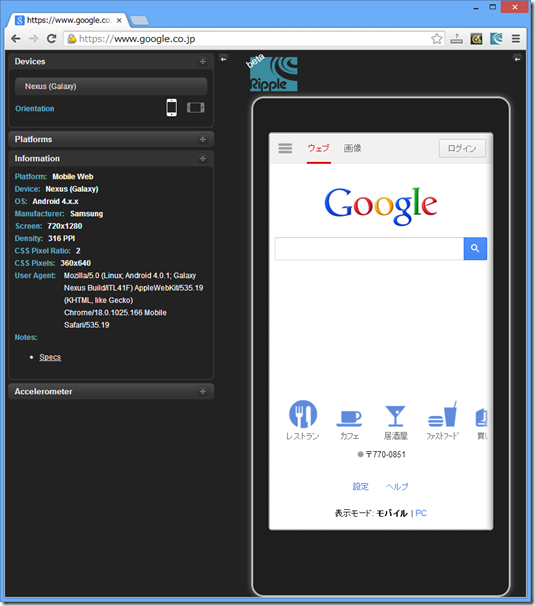Image resolution: width=535 pixels, height=606 pixels.
Task: Open Chrome's hamburger menu
Action: (516, 39)
